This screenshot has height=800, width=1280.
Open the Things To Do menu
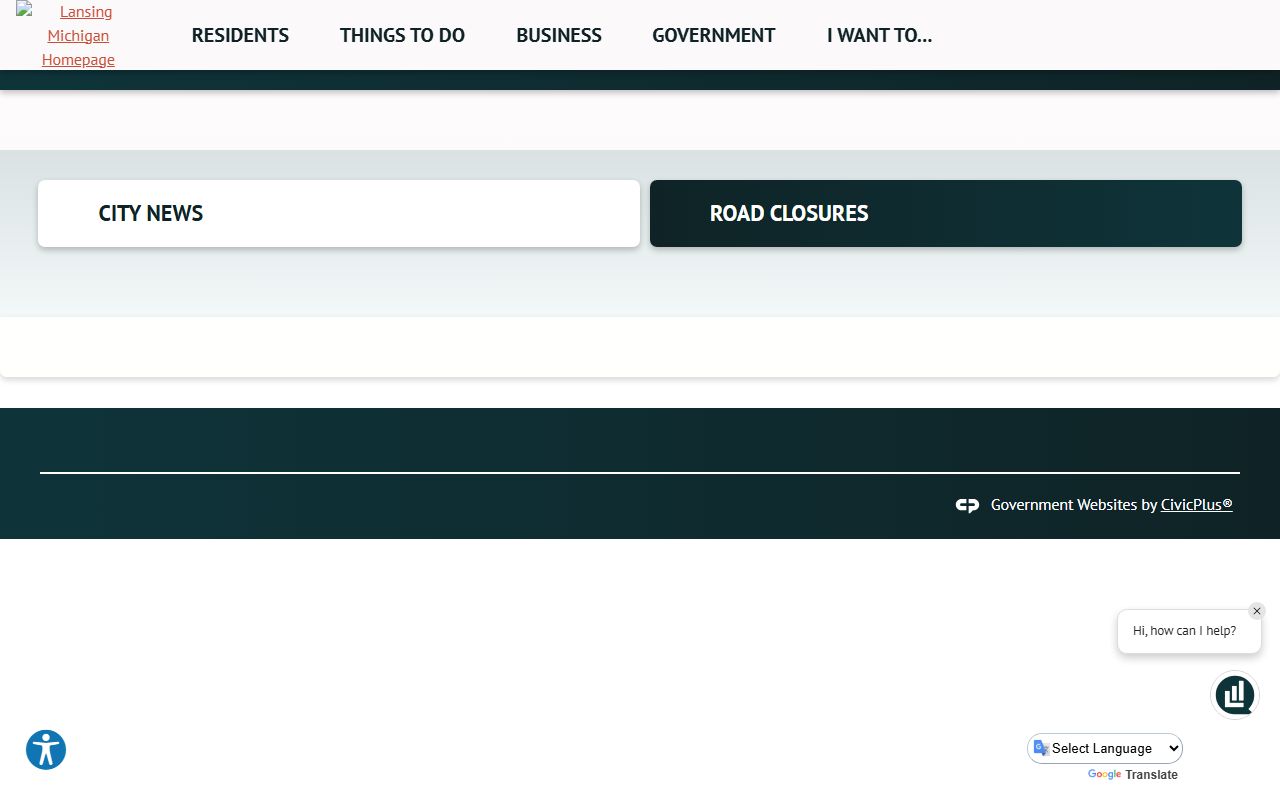402,35
